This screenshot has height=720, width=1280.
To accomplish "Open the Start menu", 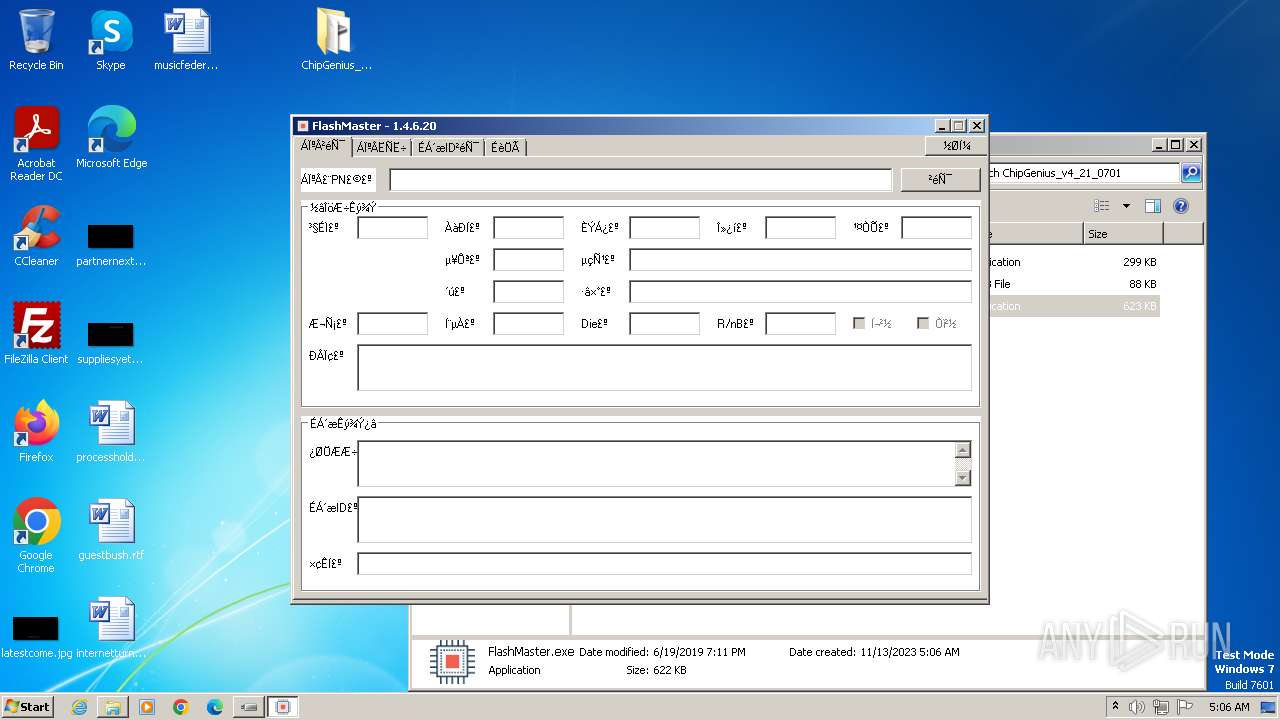I will (28, 707).
